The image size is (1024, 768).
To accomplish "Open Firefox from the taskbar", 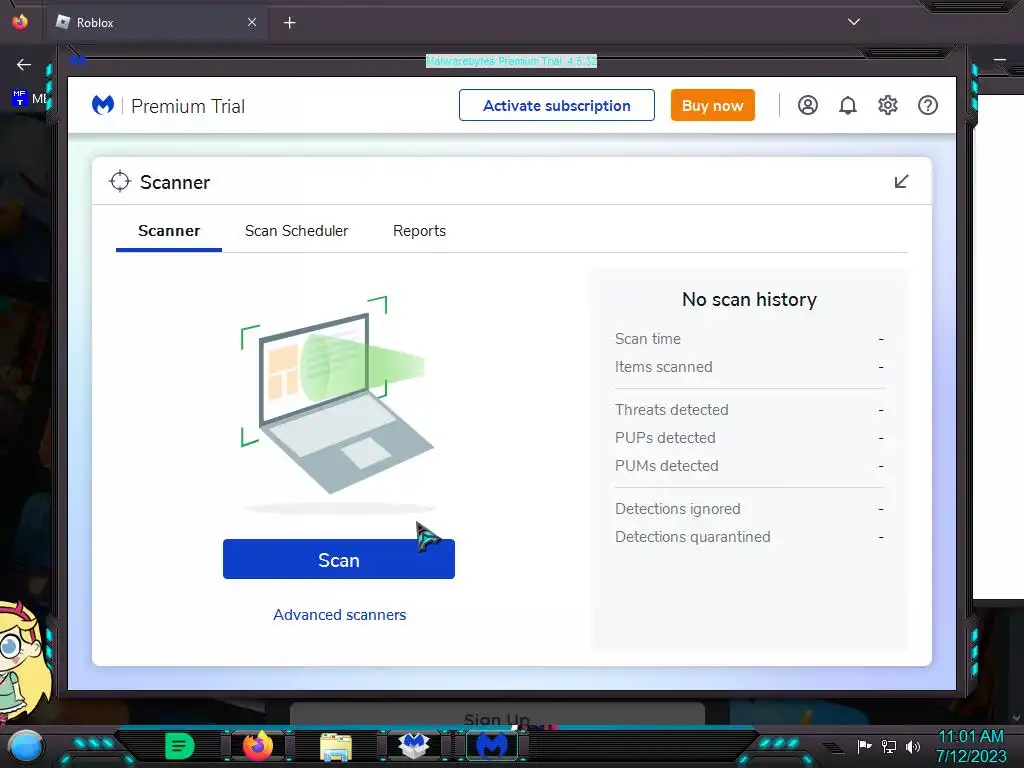I will 258,746.
